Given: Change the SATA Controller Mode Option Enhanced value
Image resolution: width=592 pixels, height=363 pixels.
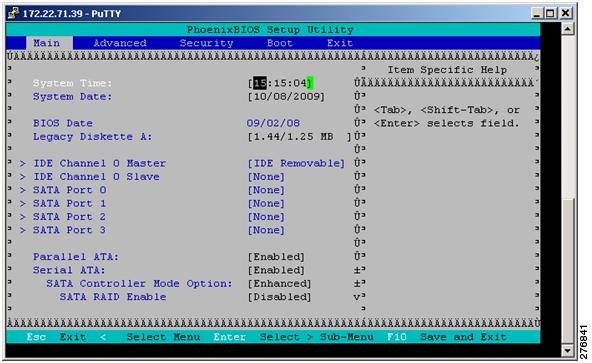Looking at the screenshot, I should click(x=279, y=284).
